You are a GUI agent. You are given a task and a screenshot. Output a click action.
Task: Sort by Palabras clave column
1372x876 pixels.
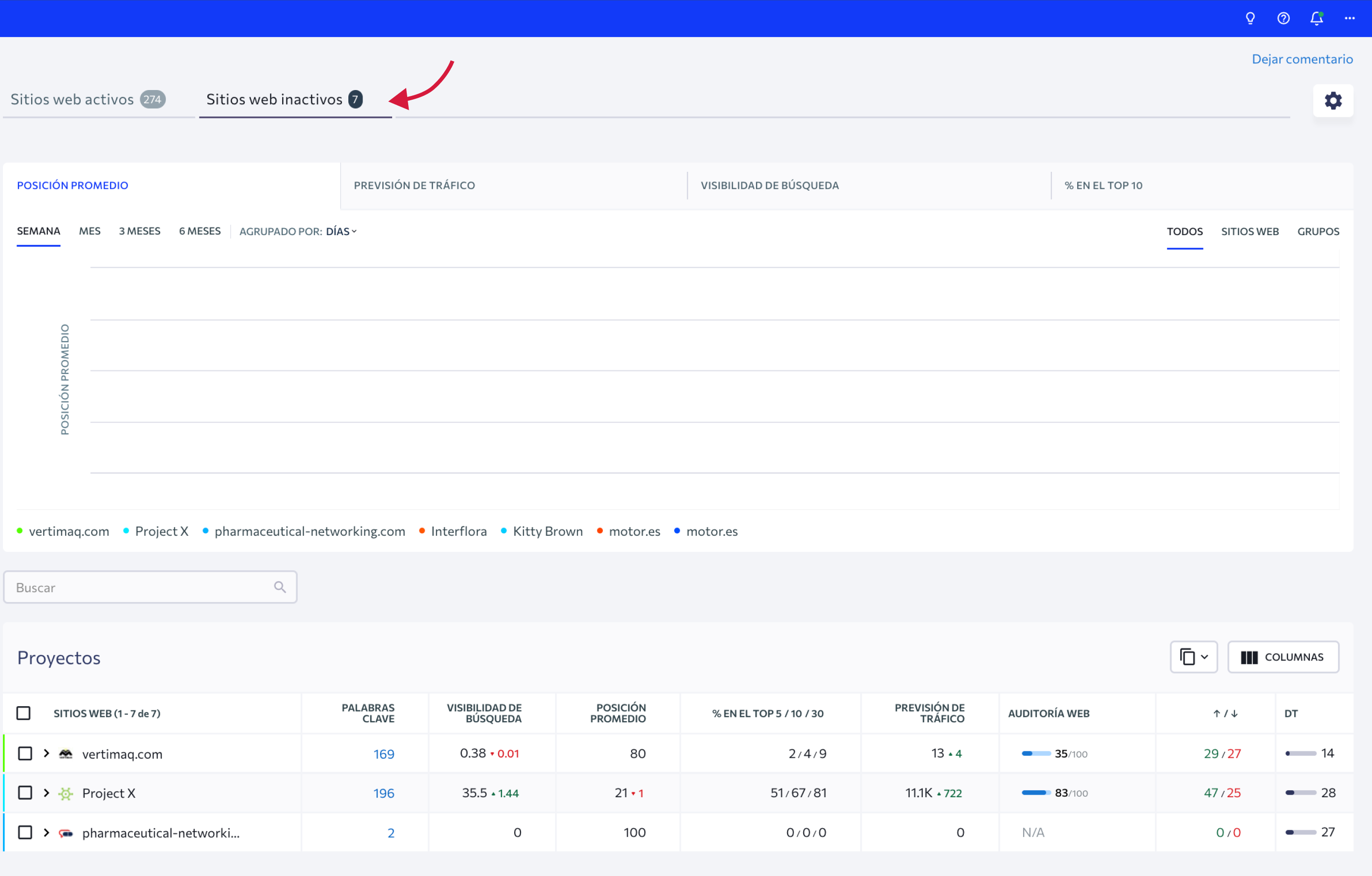[367, 713]
